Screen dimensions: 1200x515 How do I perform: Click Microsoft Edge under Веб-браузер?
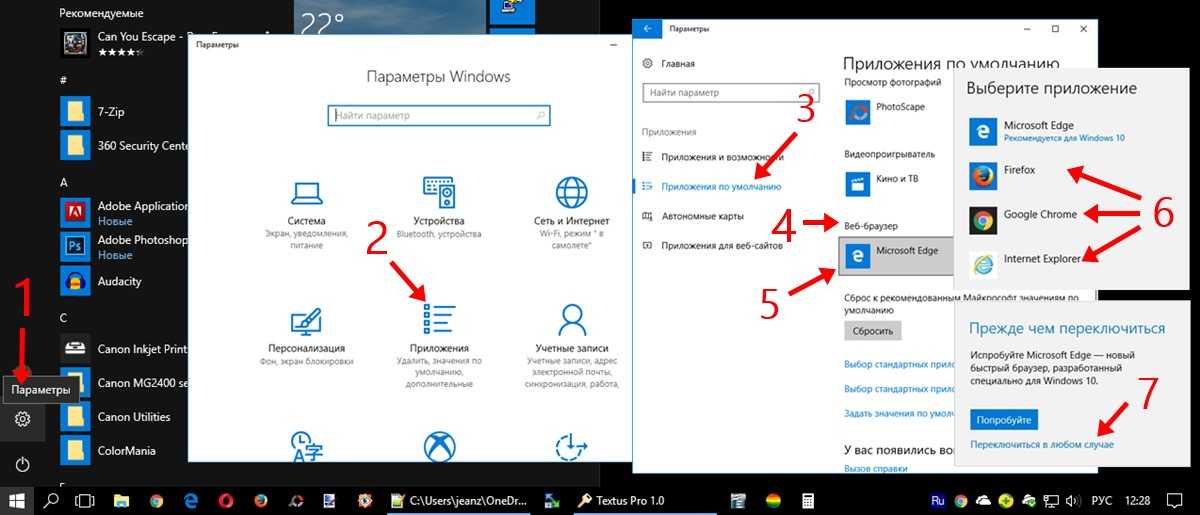[897, 255]
